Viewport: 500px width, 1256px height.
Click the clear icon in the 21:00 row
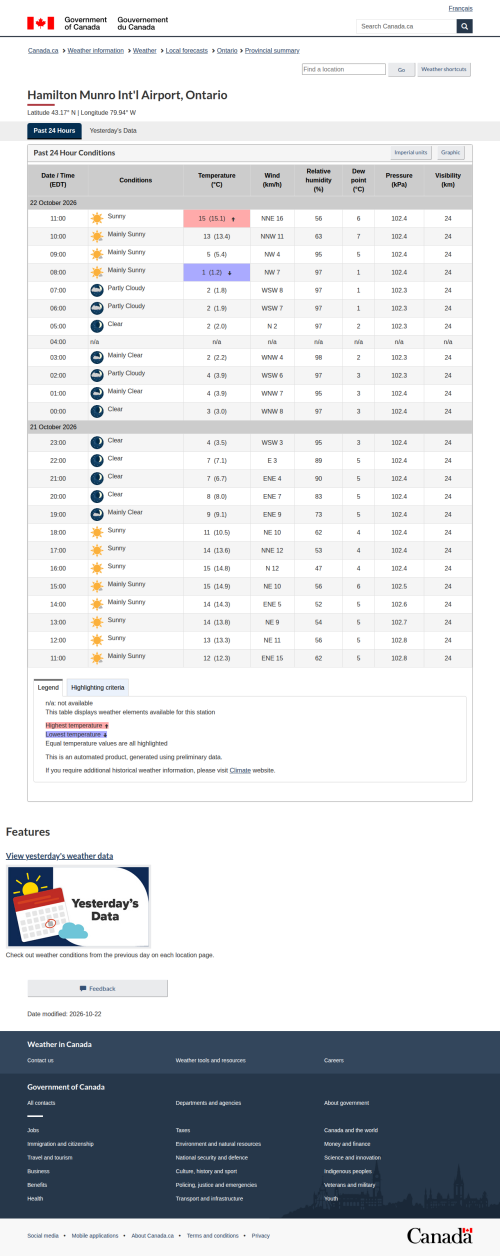[97, 478]
